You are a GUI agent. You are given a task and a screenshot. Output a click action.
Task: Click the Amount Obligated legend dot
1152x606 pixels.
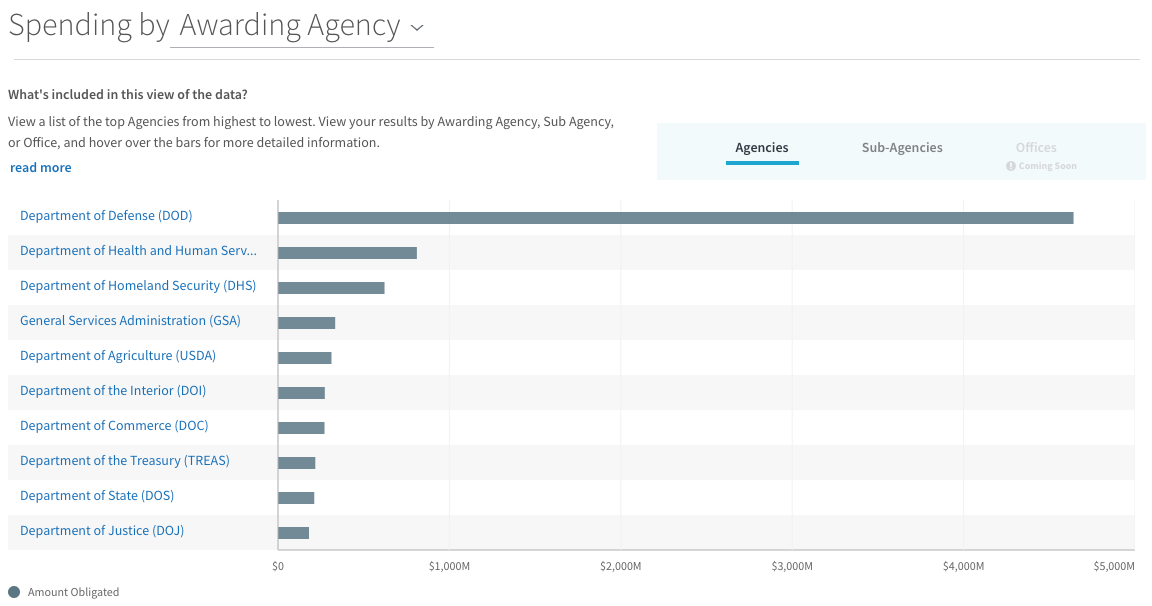(x=14, y=592)
